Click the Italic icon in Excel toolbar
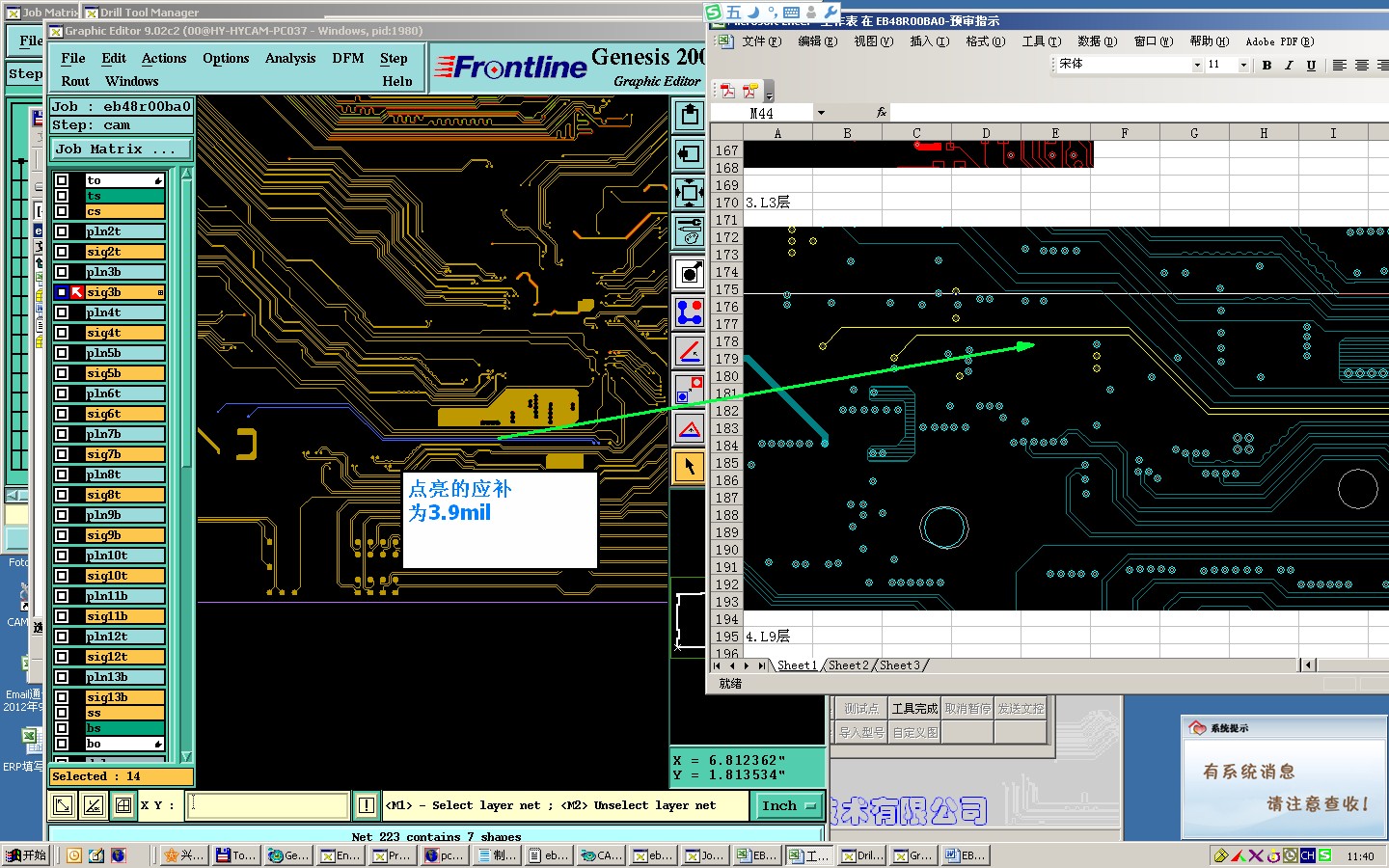Viewport: 1389px width, 868px height. [x=1289, y=65]
